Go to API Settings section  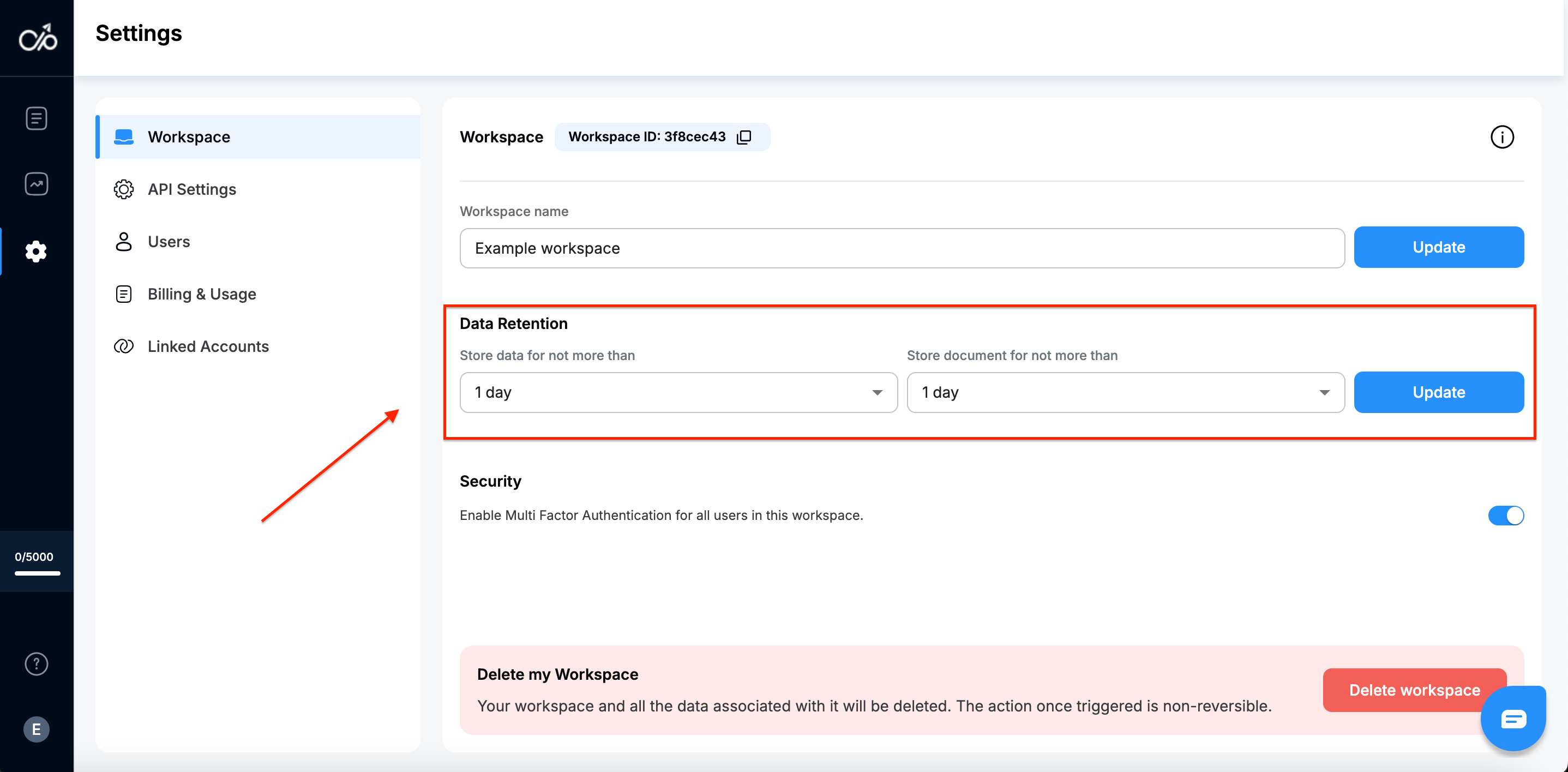[192, 189]
